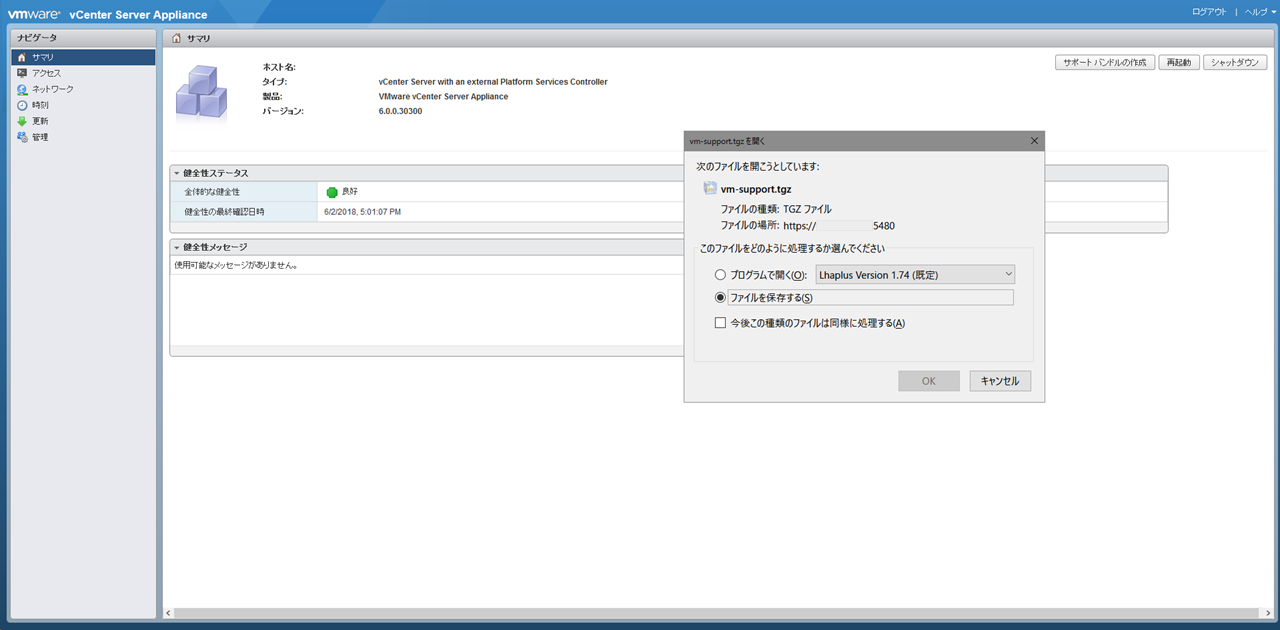1280x630 pixels.
Task: Open the アクセス navigator item
Action: (84, 73)
